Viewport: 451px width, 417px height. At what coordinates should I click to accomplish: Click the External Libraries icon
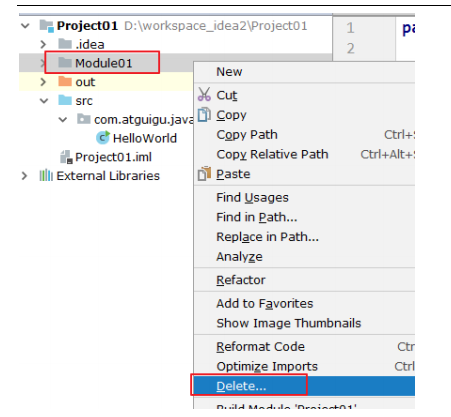coord(46,175)
